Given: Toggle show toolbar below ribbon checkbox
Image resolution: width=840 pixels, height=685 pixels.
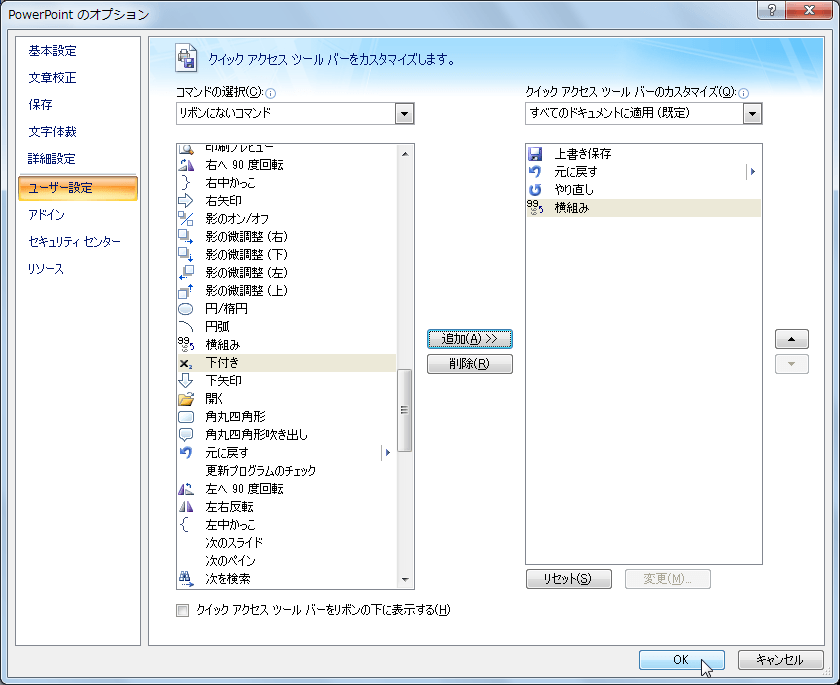Looking at the screenshot, I should coord(183,611).
